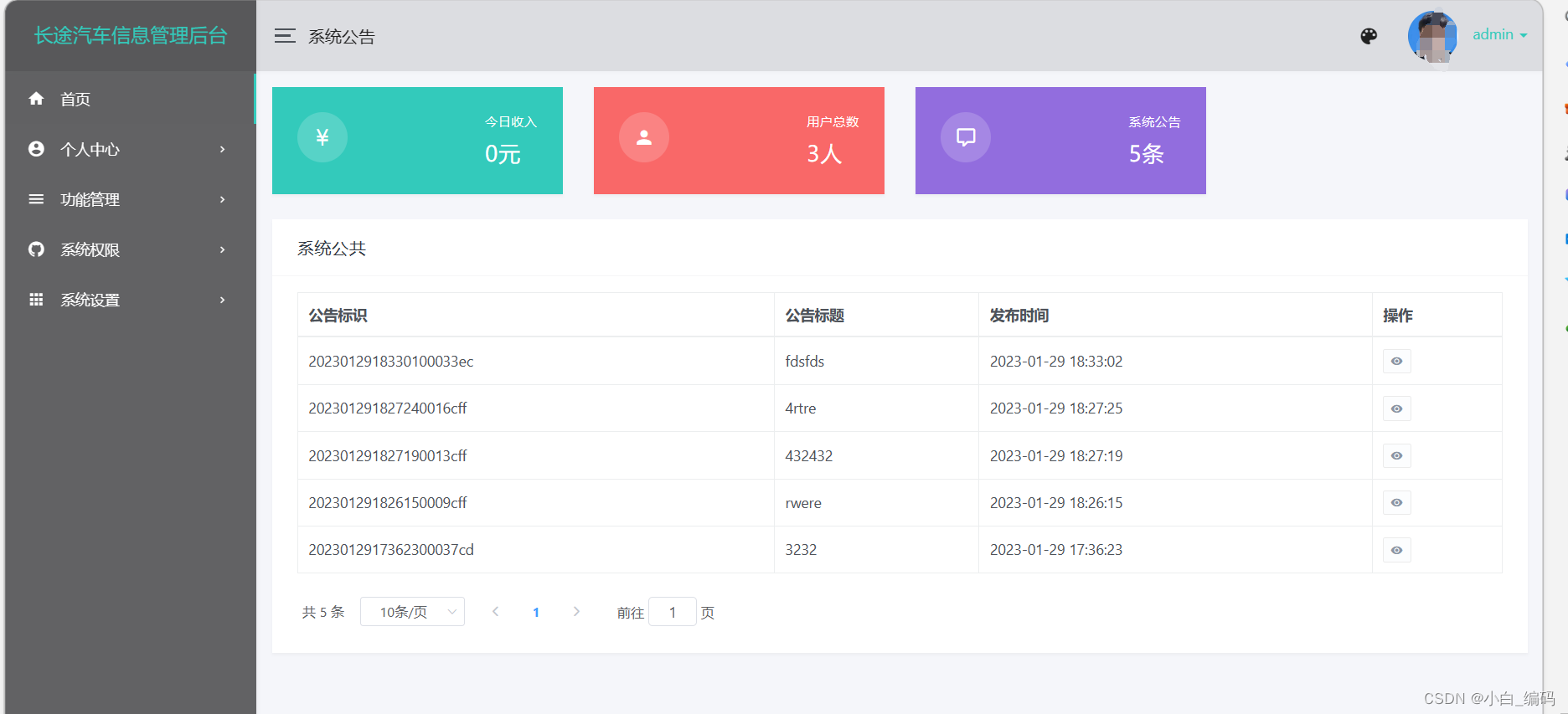The width and height of the screenshot is (1568, 714).
Task: View announcement 432432 via eye icon
Action: (1397, 455)
